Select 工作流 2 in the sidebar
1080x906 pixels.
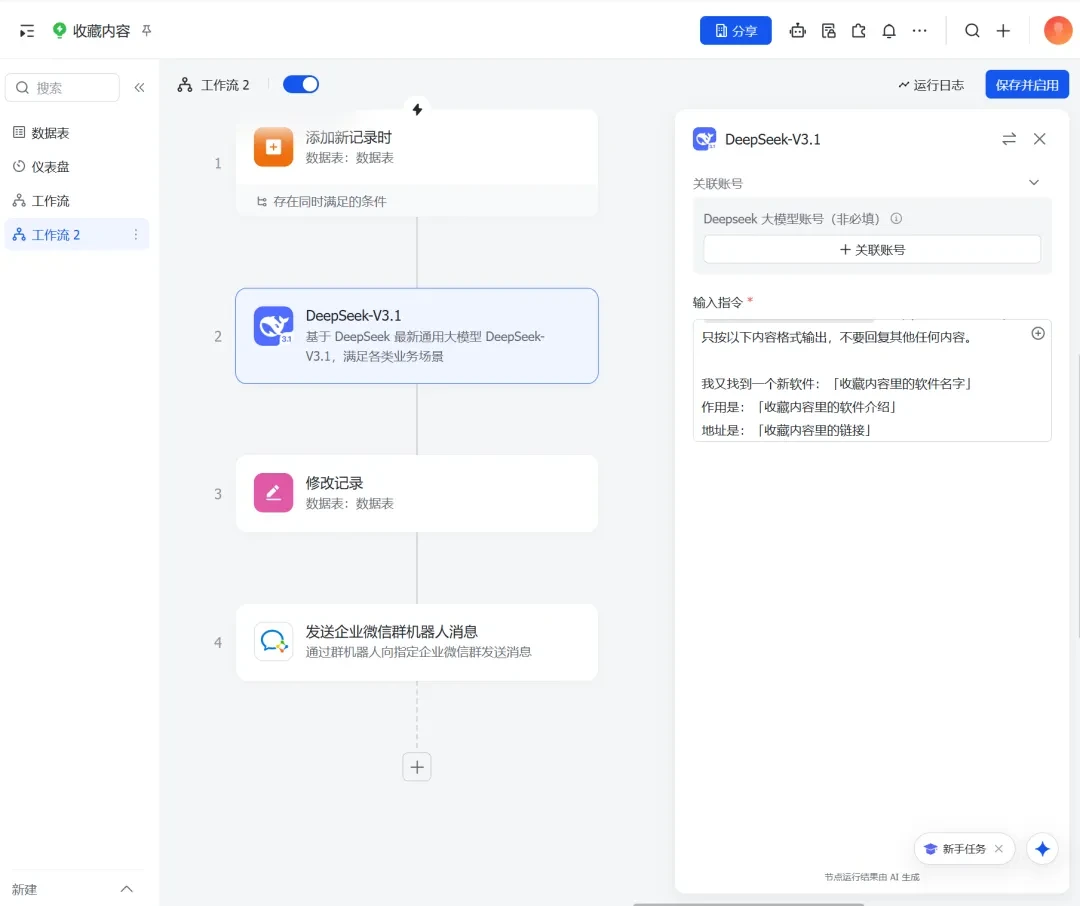click(77, 235)
